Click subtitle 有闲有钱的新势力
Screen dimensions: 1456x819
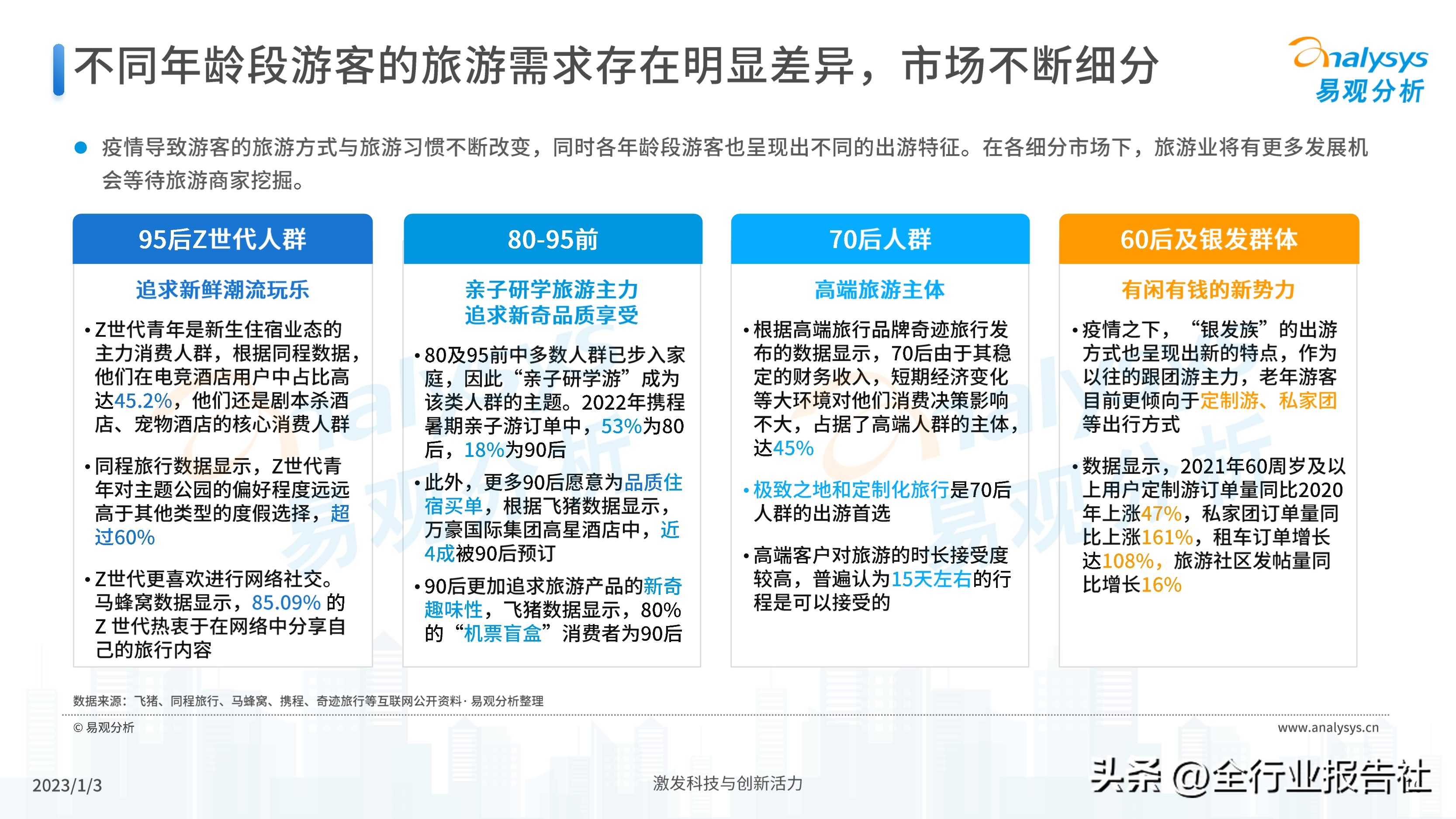pyautogui.click(x=1208, y=290)
